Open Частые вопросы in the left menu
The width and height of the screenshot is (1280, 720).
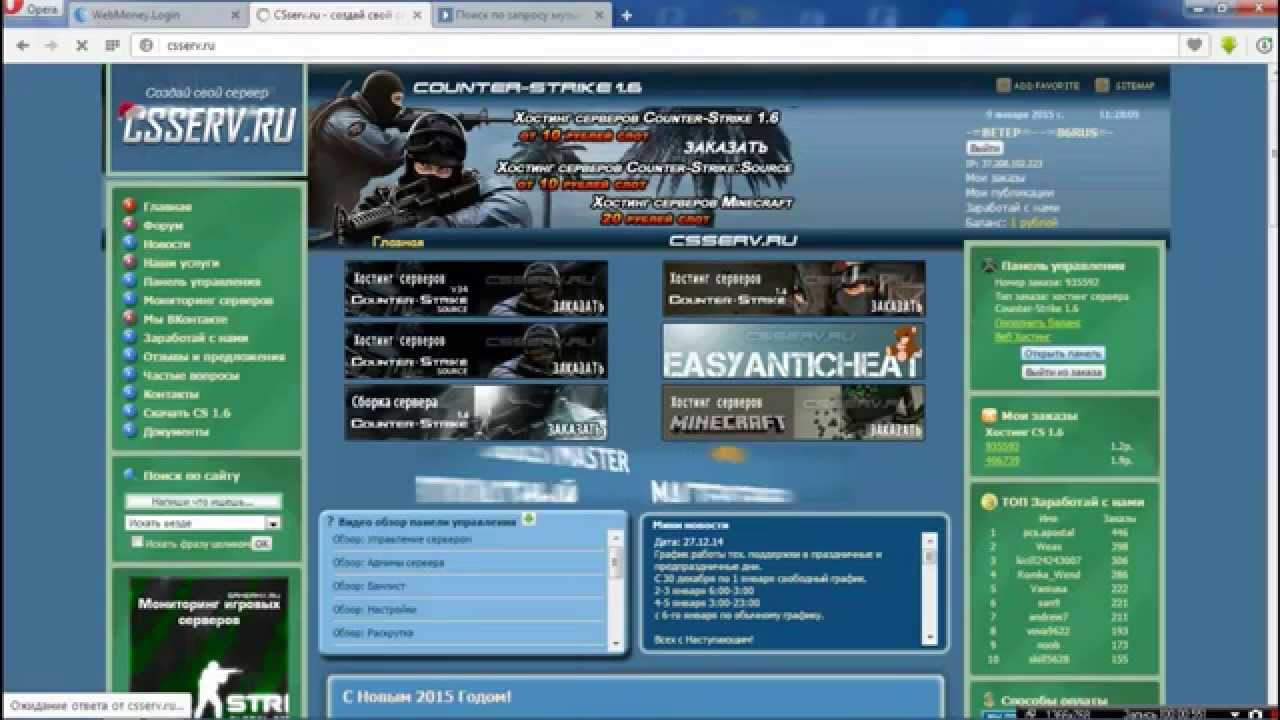tap(191, 376)
